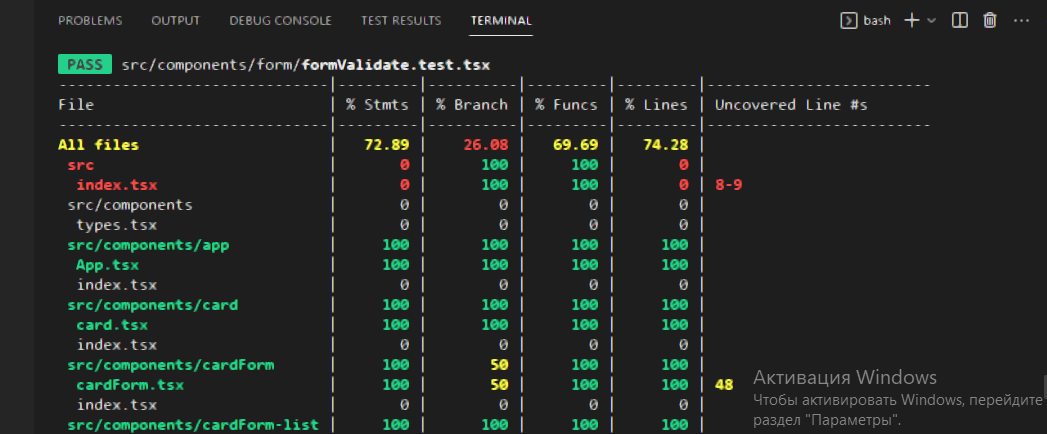
Task: Click the bash terminal profile icon
Action: pos(849,21)
